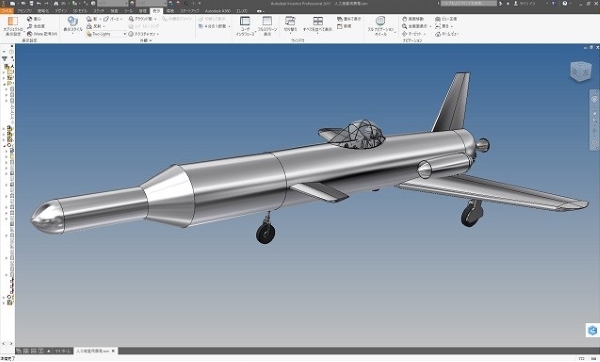The width and height of the screenshot is (600, 362).
Task: Click the Home View icon
Action: tap(447, 34)
